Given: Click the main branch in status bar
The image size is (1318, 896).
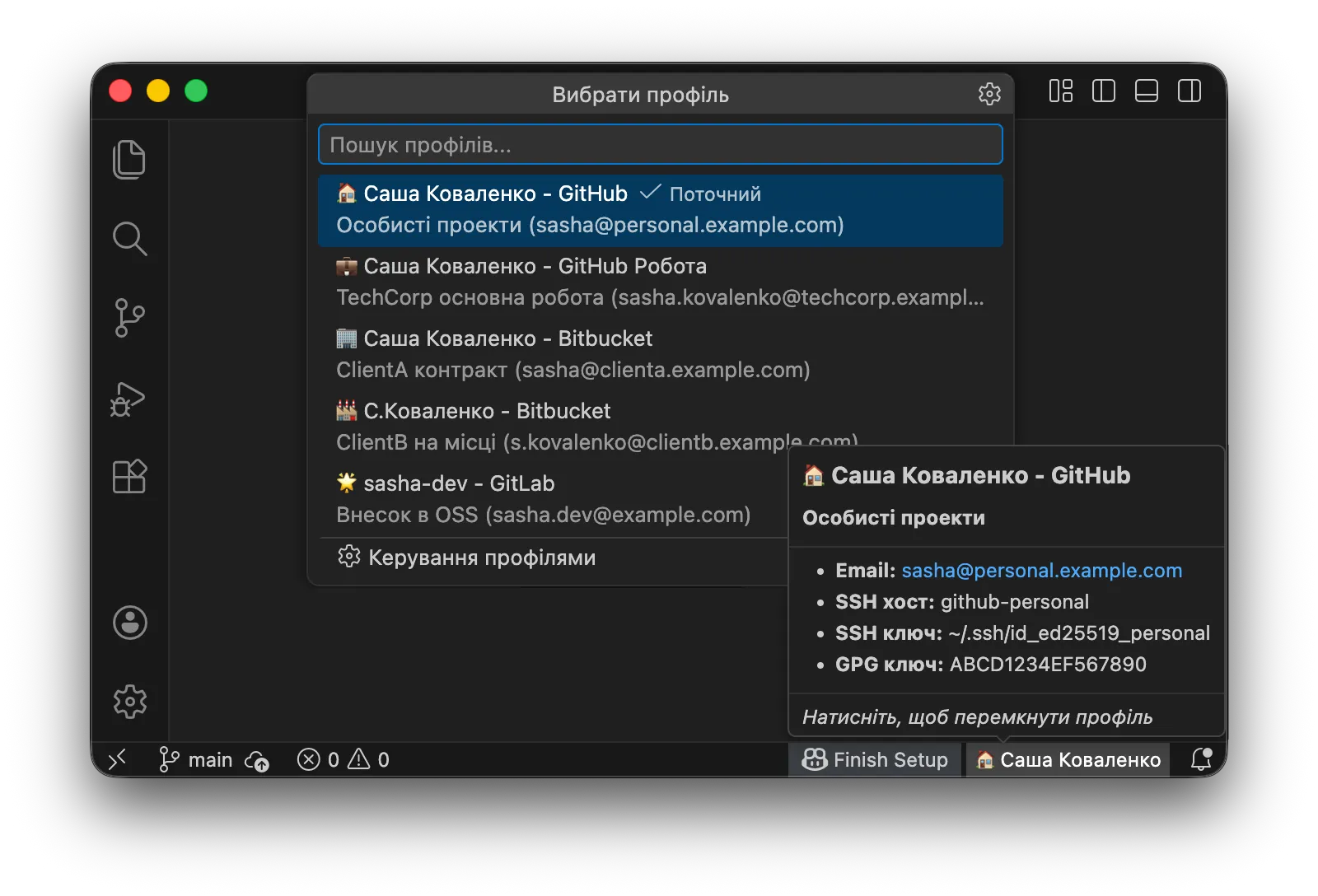Looking at the screenshot, I should pos(196,759).
